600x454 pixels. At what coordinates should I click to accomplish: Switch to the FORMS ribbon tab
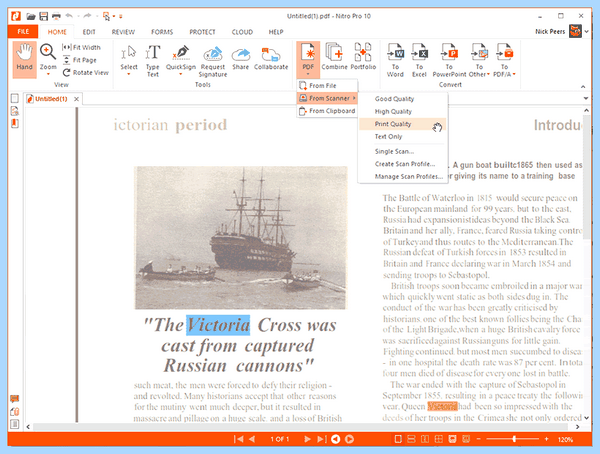162,32
